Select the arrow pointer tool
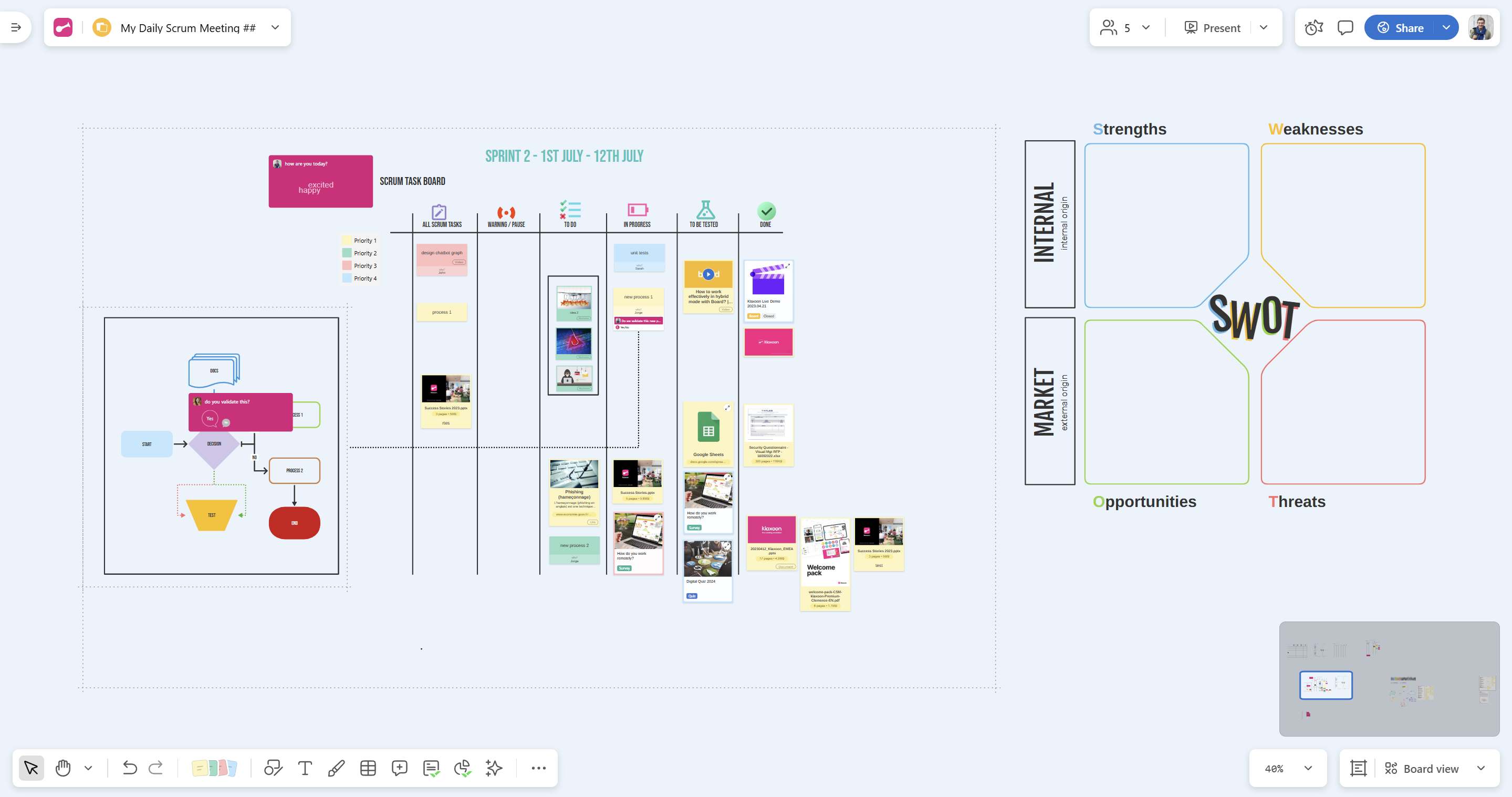The image size is (1512, 797). coord(31,768)
